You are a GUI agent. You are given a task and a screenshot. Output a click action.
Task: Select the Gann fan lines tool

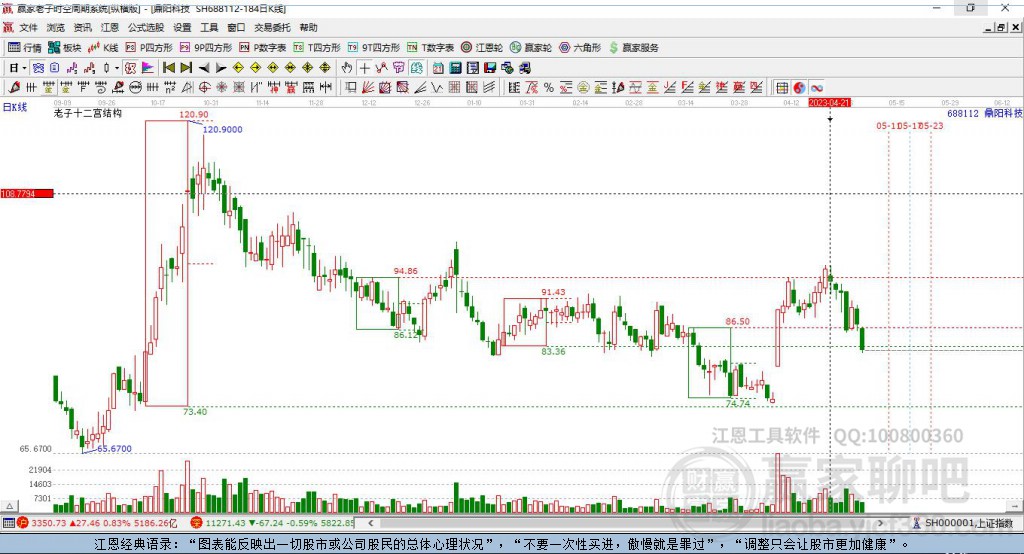click(368, 88)
